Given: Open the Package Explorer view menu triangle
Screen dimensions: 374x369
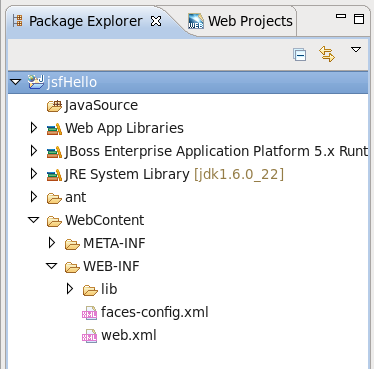Looking at the screenshot, I should [x=356, y=50].
